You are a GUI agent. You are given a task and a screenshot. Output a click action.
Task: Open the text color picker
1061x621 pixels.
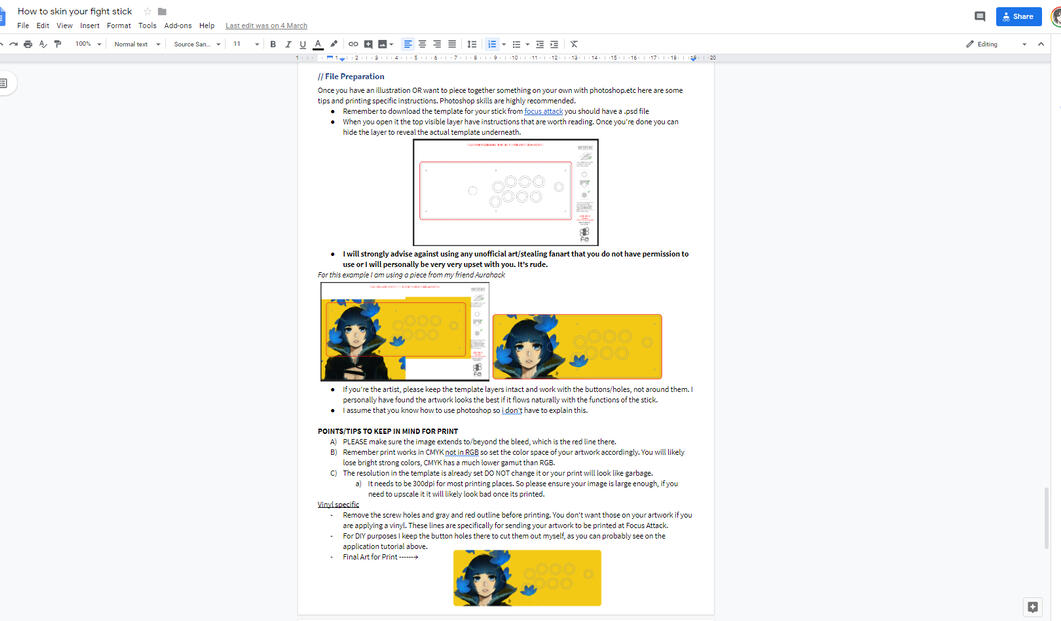(318, 44)
